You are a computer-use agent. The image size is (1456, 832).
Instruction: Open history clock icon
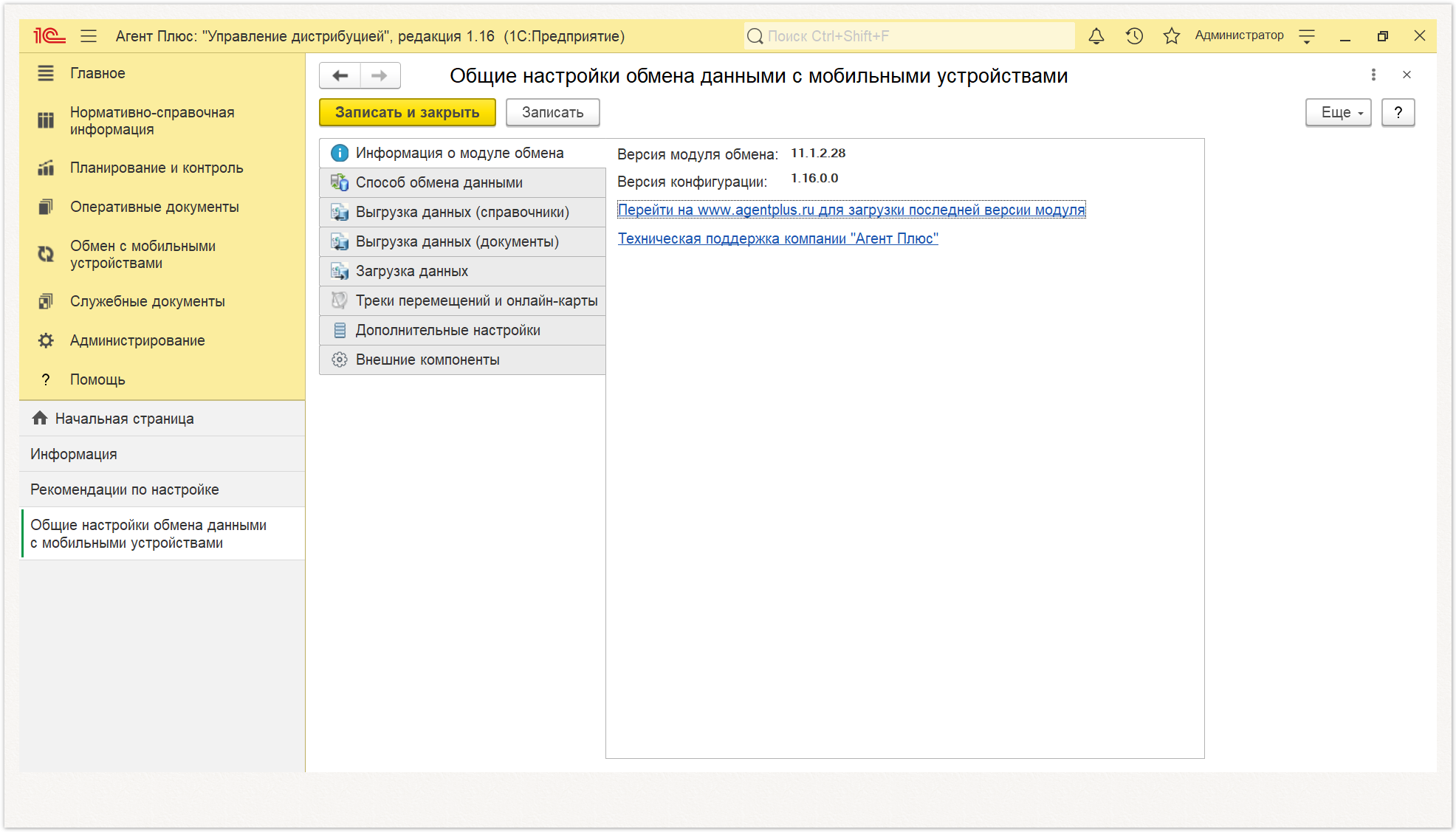click(x=1134, y=35)
